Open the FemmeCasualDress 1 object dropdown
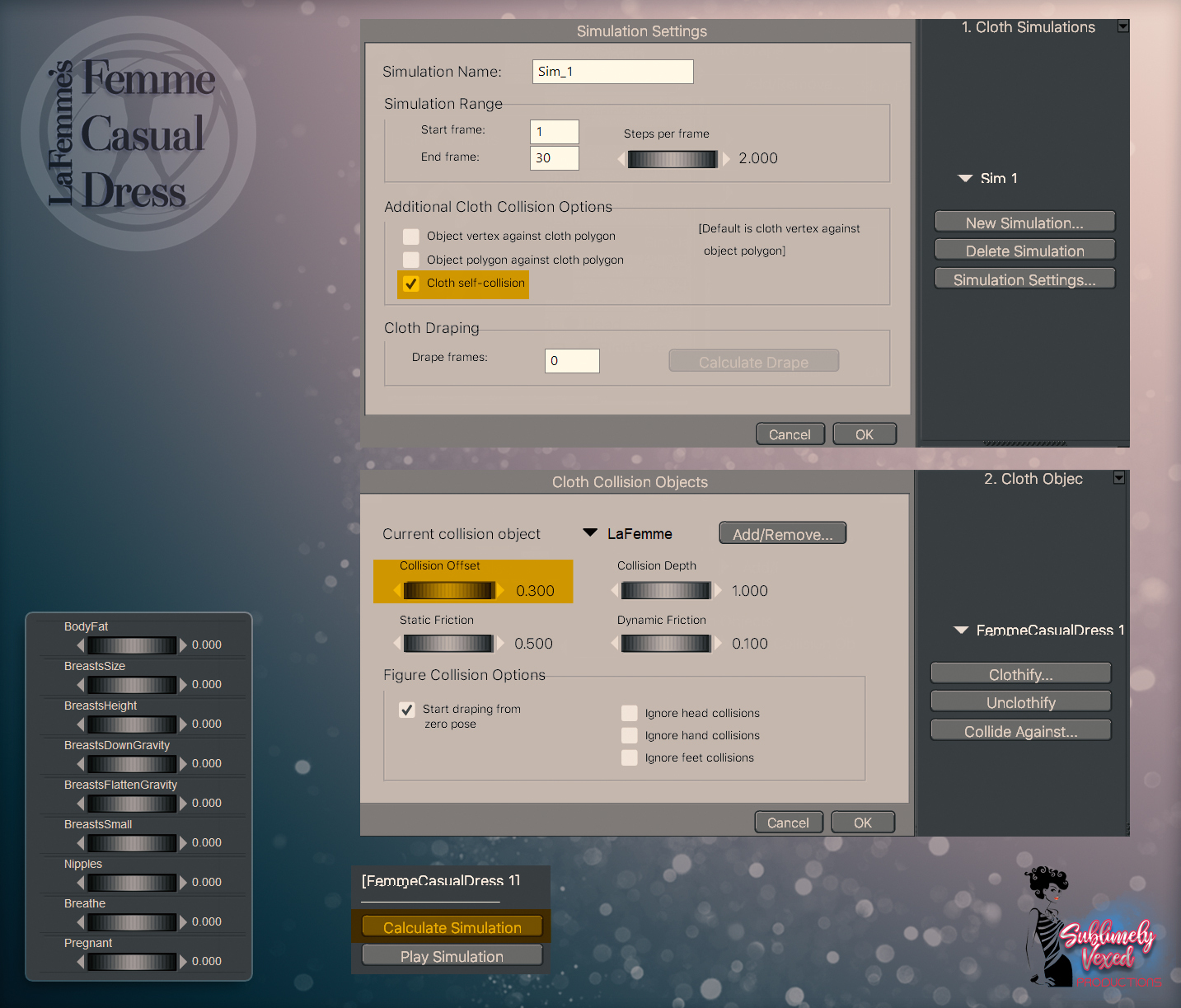 tap(961, 630)
